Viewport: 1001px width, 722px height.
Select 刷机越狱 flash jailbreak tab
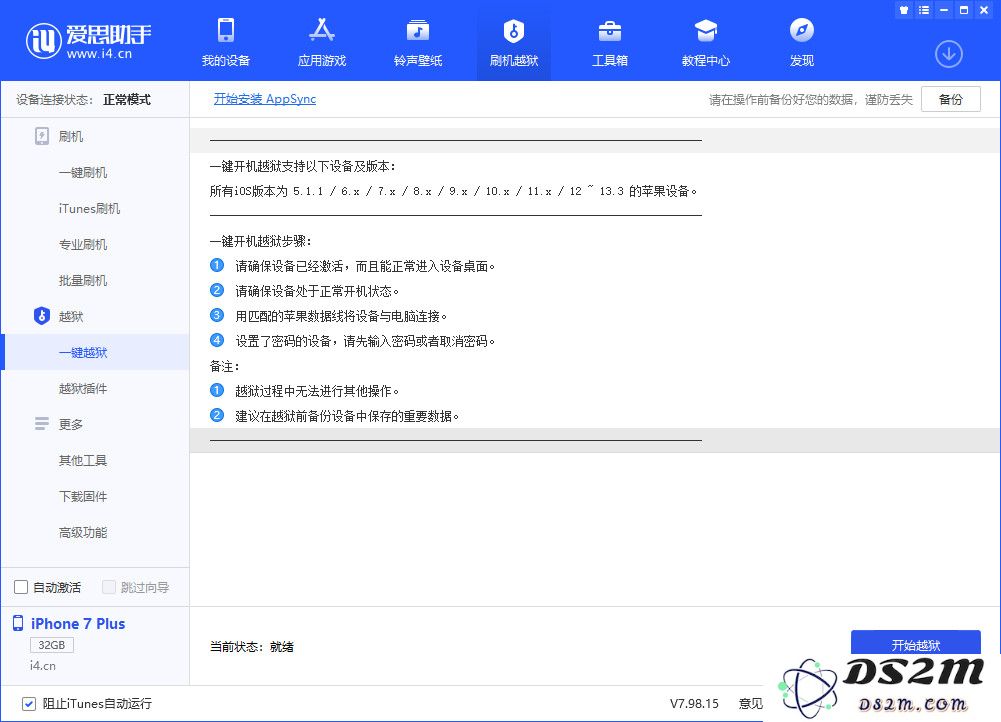tap(514, 42)
